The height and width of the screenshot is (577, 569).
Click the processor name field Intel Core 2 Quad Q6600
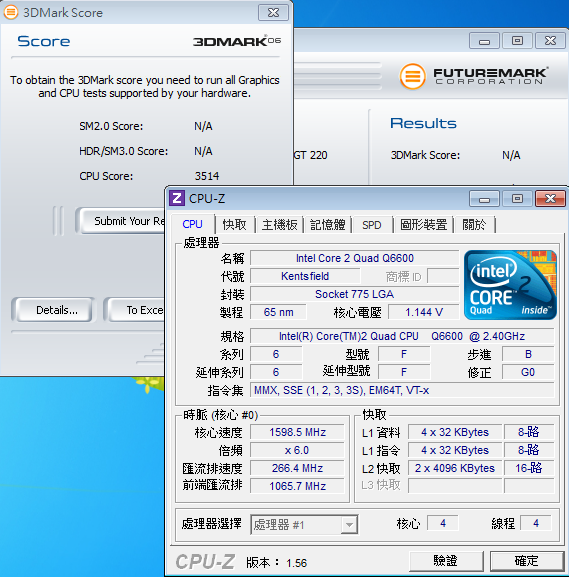(x=355, y=258)
